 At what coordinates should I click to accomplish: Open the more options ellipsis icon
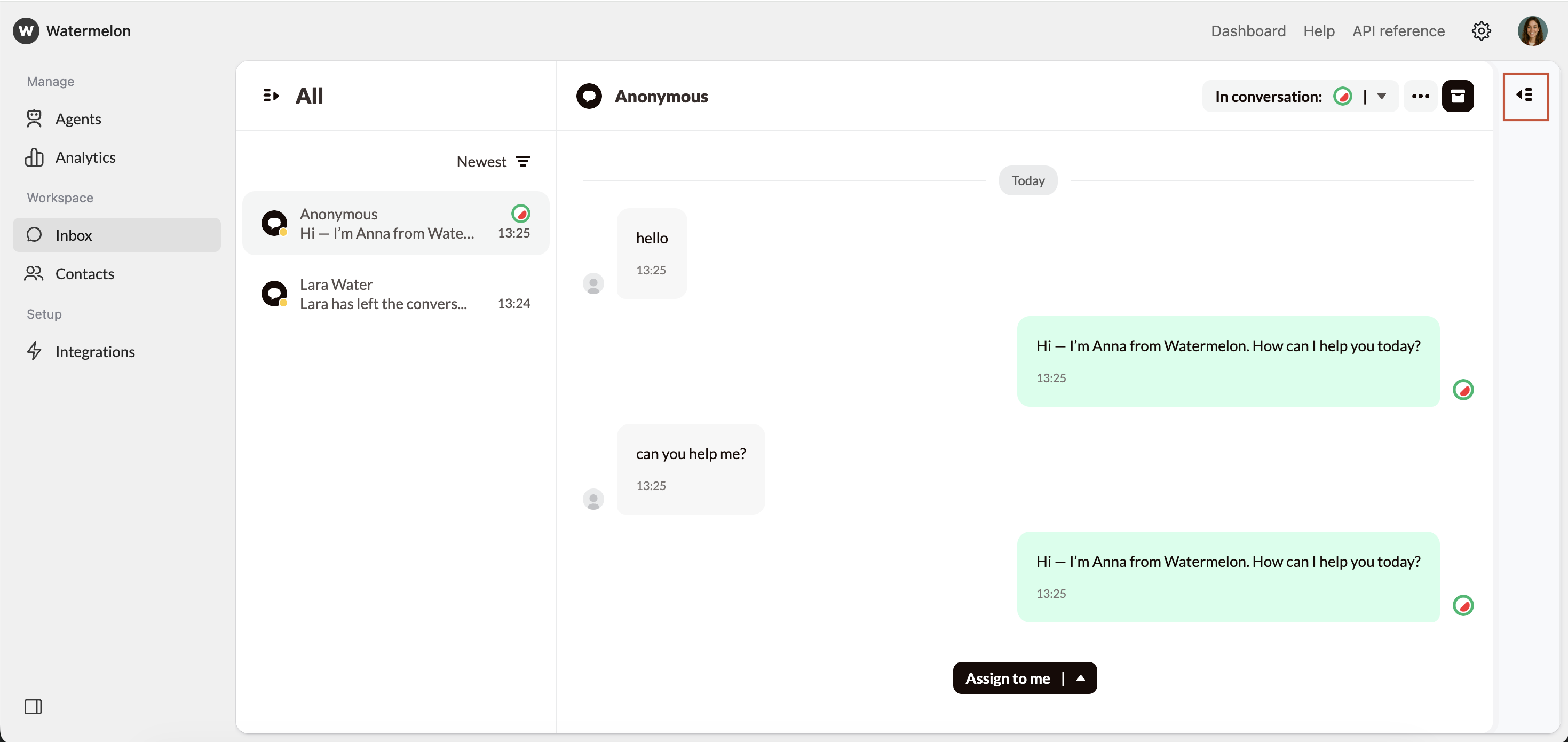point(1420,96)
